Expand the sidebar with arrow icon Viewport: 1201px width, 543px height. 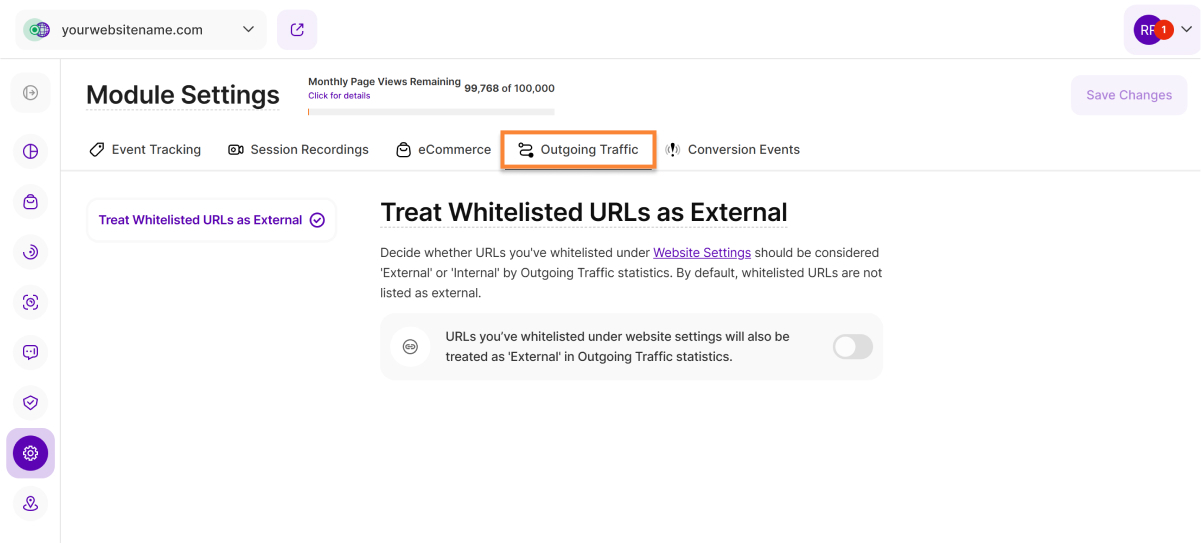point(30,93)
